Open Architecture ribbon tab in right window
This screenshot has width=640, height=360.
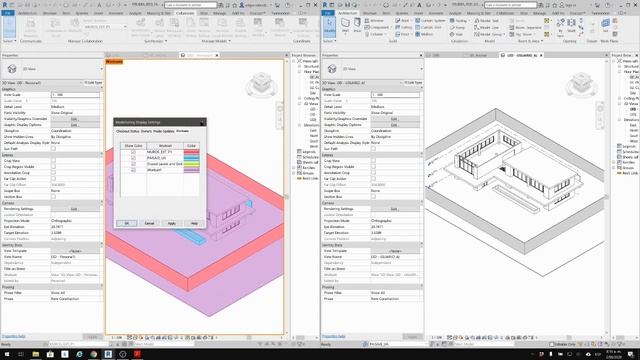coord(347,13)
